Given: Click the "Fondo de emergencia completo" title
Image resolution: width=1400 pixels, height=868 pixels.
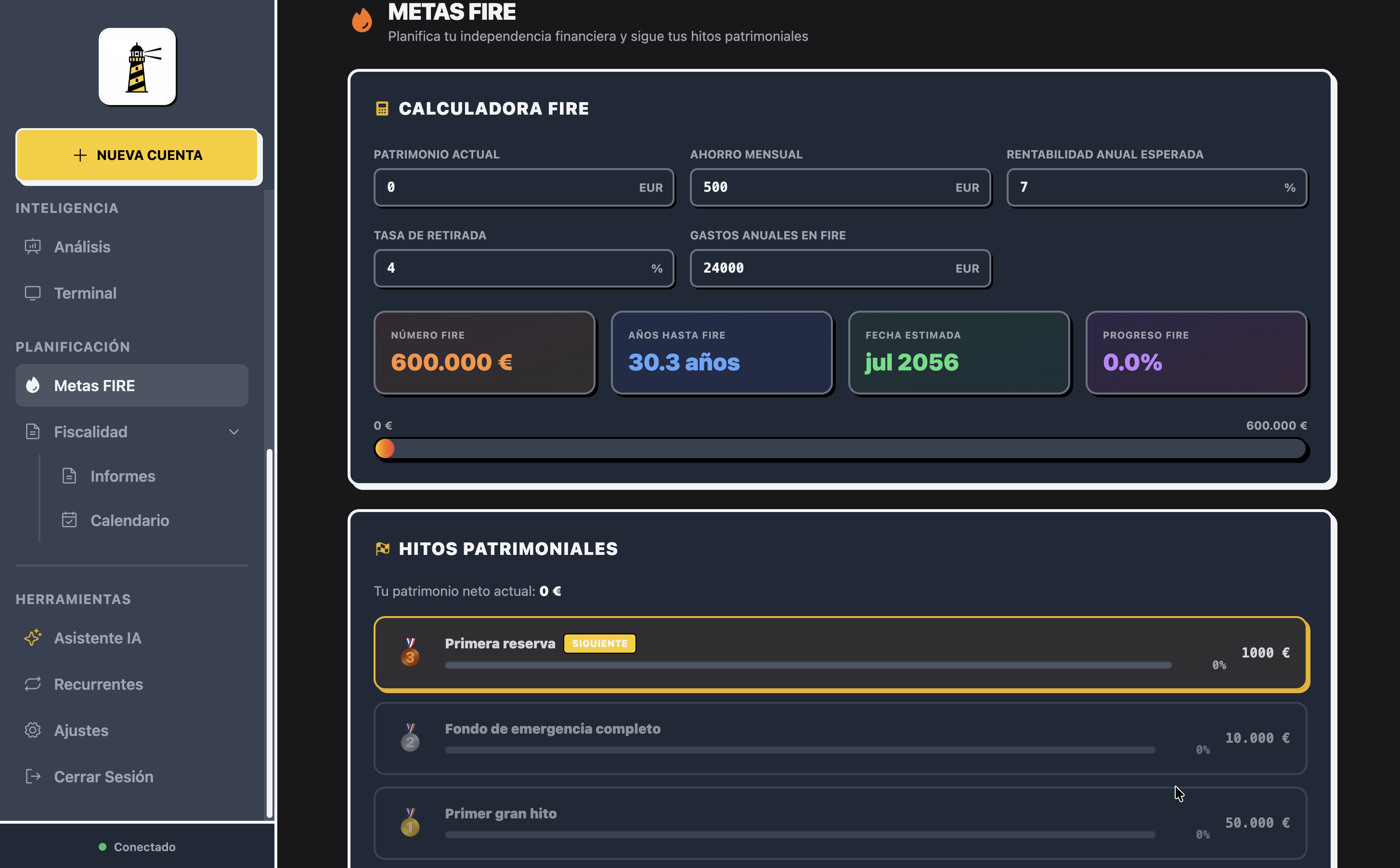Looking at the screenshot, I should tap(553, 728).
